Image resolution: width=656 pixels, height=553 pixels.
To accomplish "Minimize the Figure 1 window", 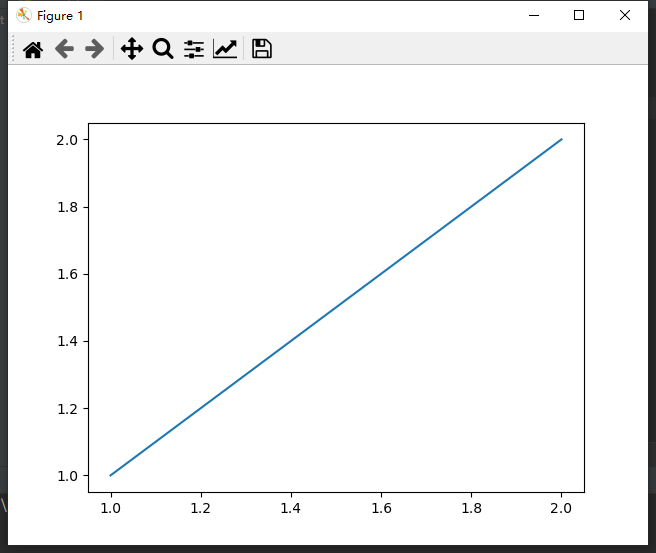I will tap(534, 15).
